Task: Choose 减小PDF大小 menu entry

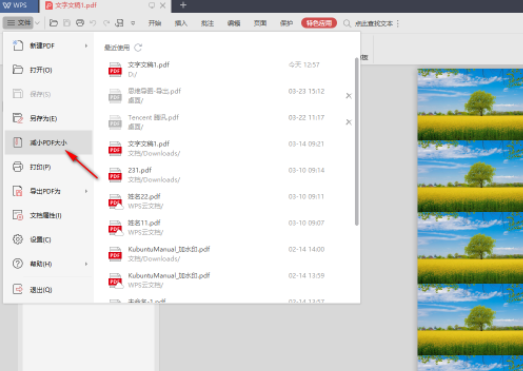Action: tap(48, 142)
